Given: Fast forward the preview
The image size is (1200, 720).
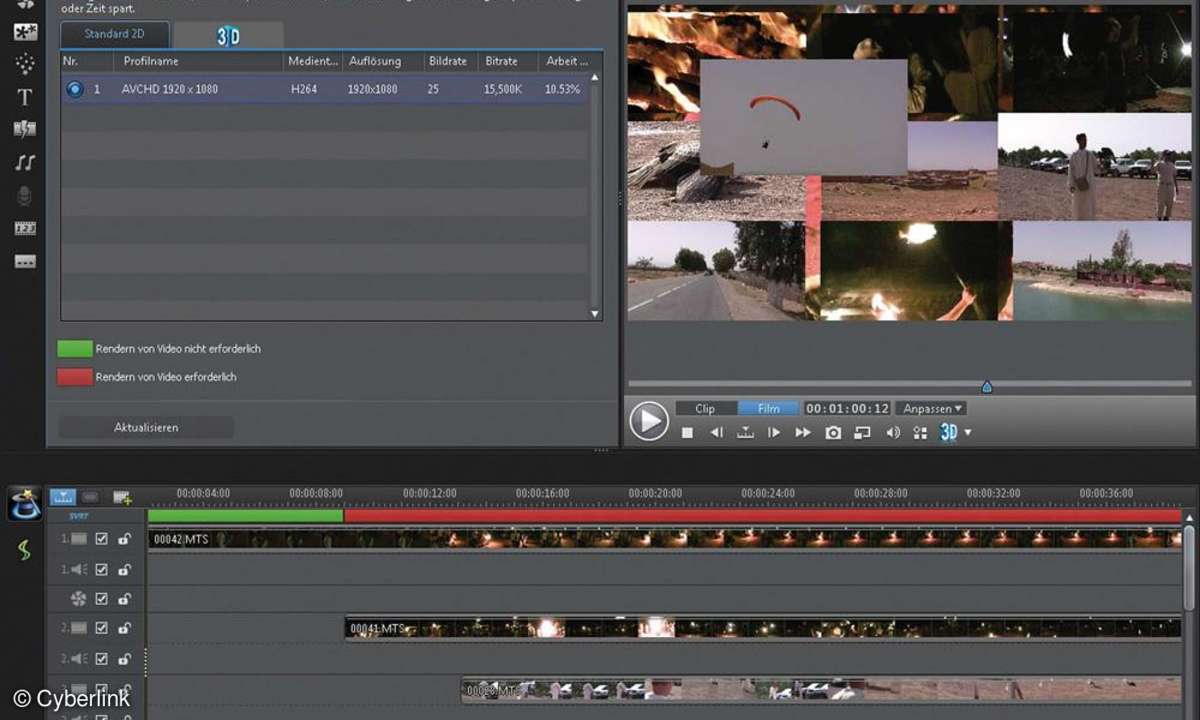Looking at the screenshot, I should point(803,433).
